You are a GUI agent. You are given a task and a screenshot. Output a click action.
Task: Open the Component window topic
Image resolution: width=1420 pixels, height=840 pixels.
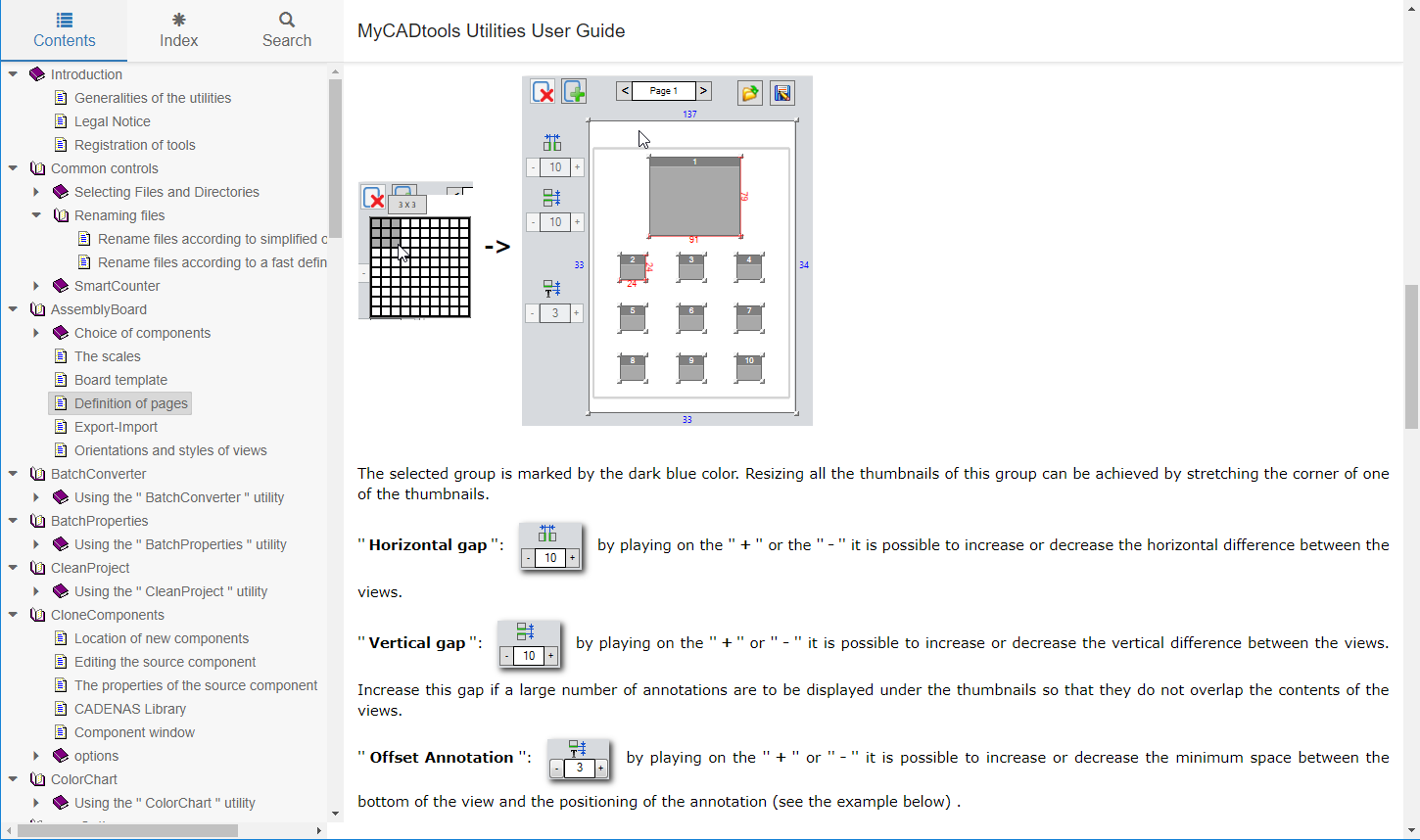tap(135, 732)
